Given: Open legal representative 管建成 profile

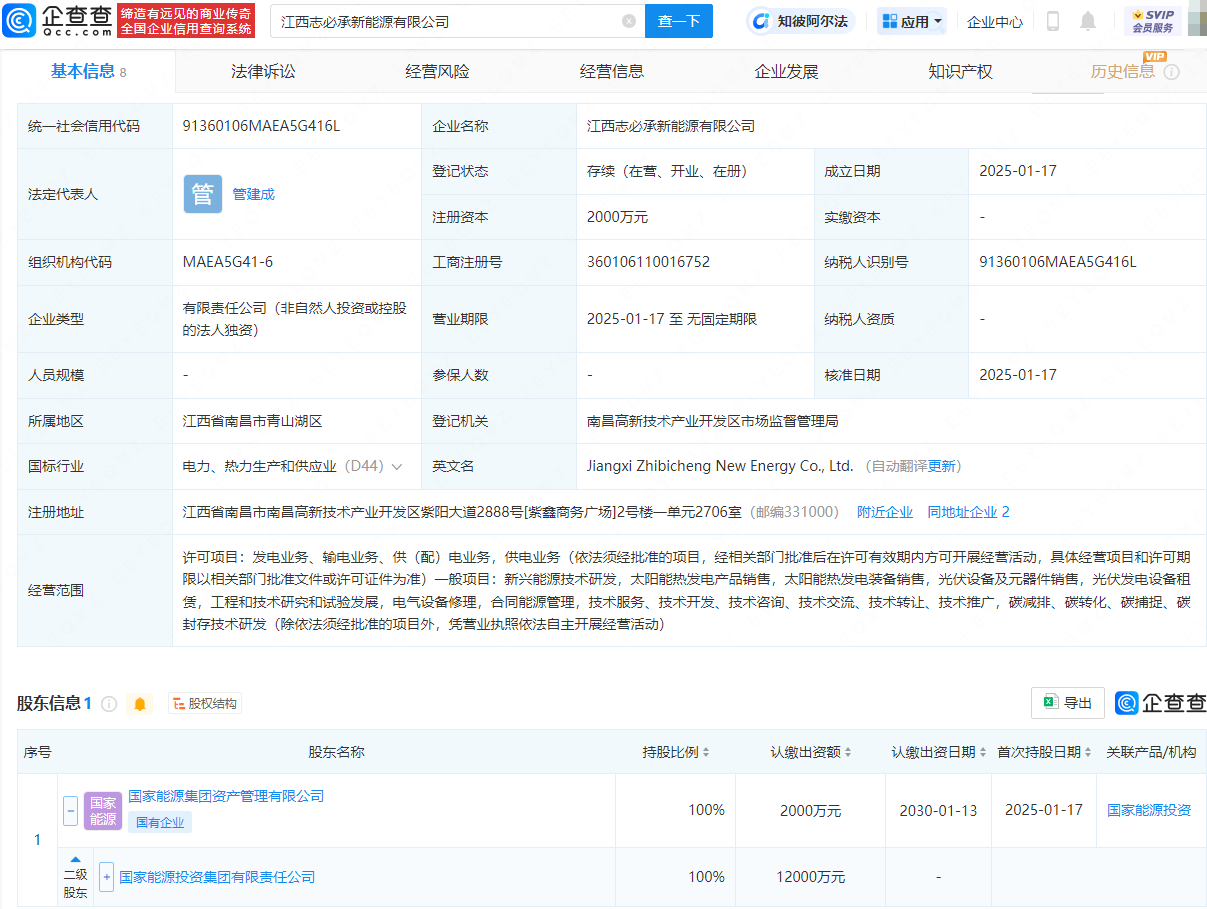Looking at the screenshot, I should 253,194.
